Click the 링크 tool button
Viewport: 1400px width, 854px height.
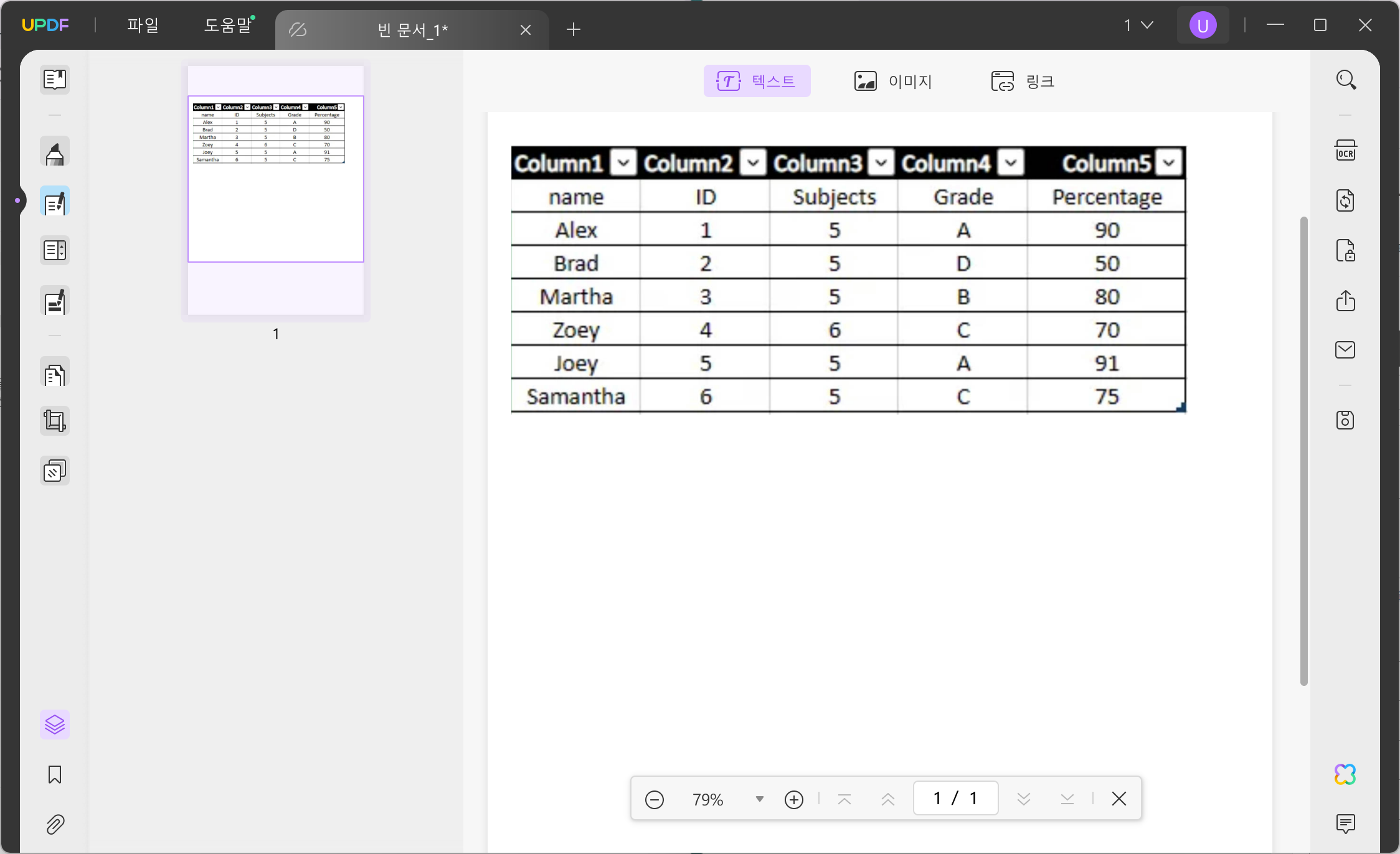click(x=1023, y=81)
